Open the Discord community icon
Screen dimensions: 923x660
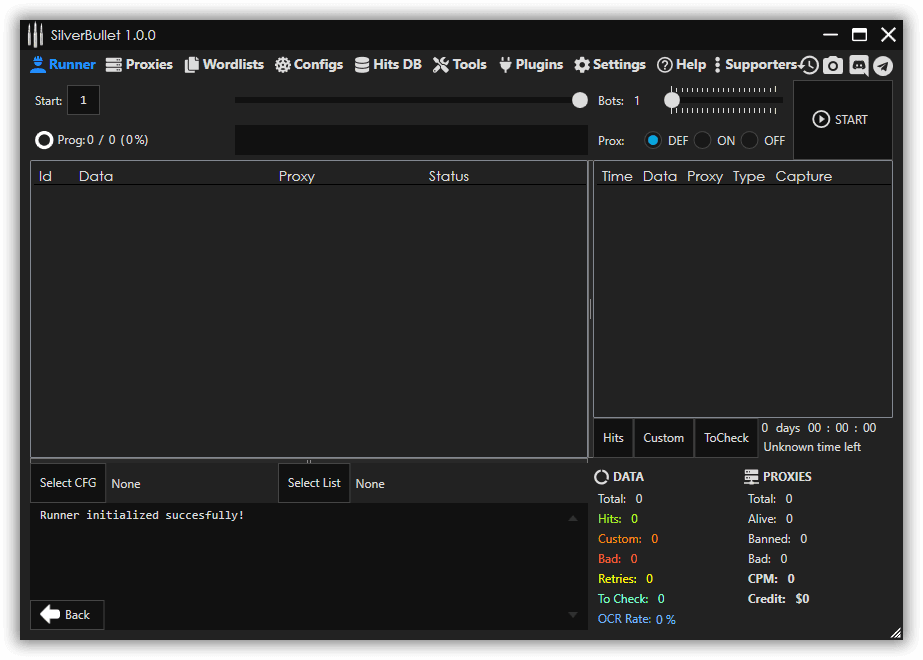[x=858, y=65]
